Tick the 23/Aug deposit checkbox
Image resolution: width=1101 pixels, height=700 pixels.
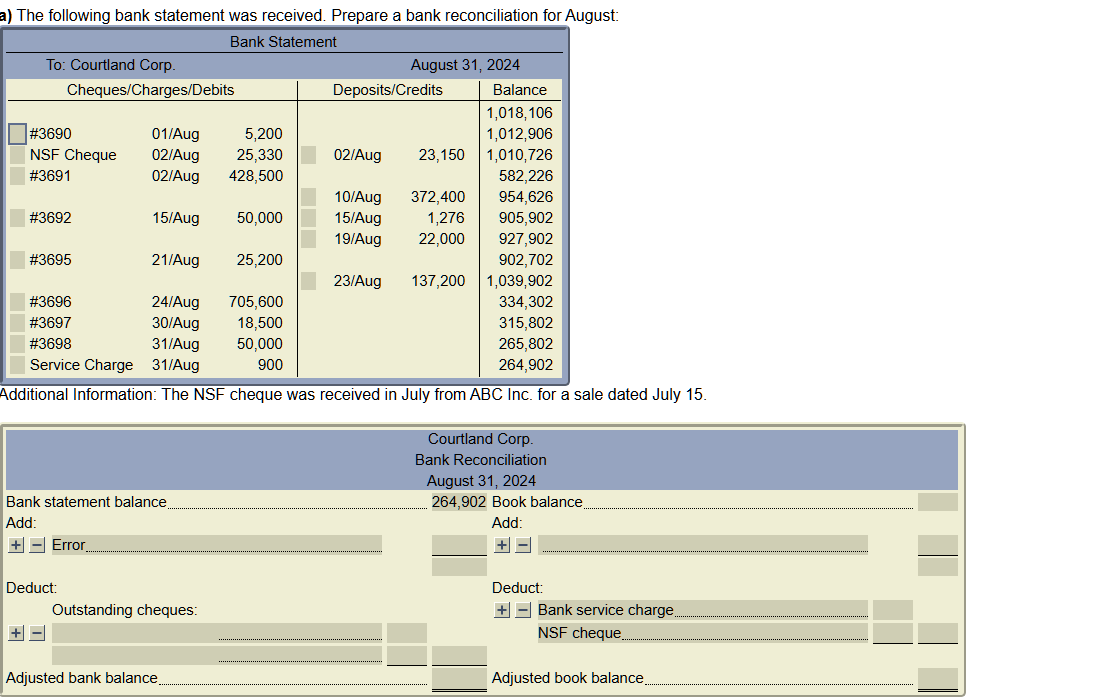coord(308,281)
